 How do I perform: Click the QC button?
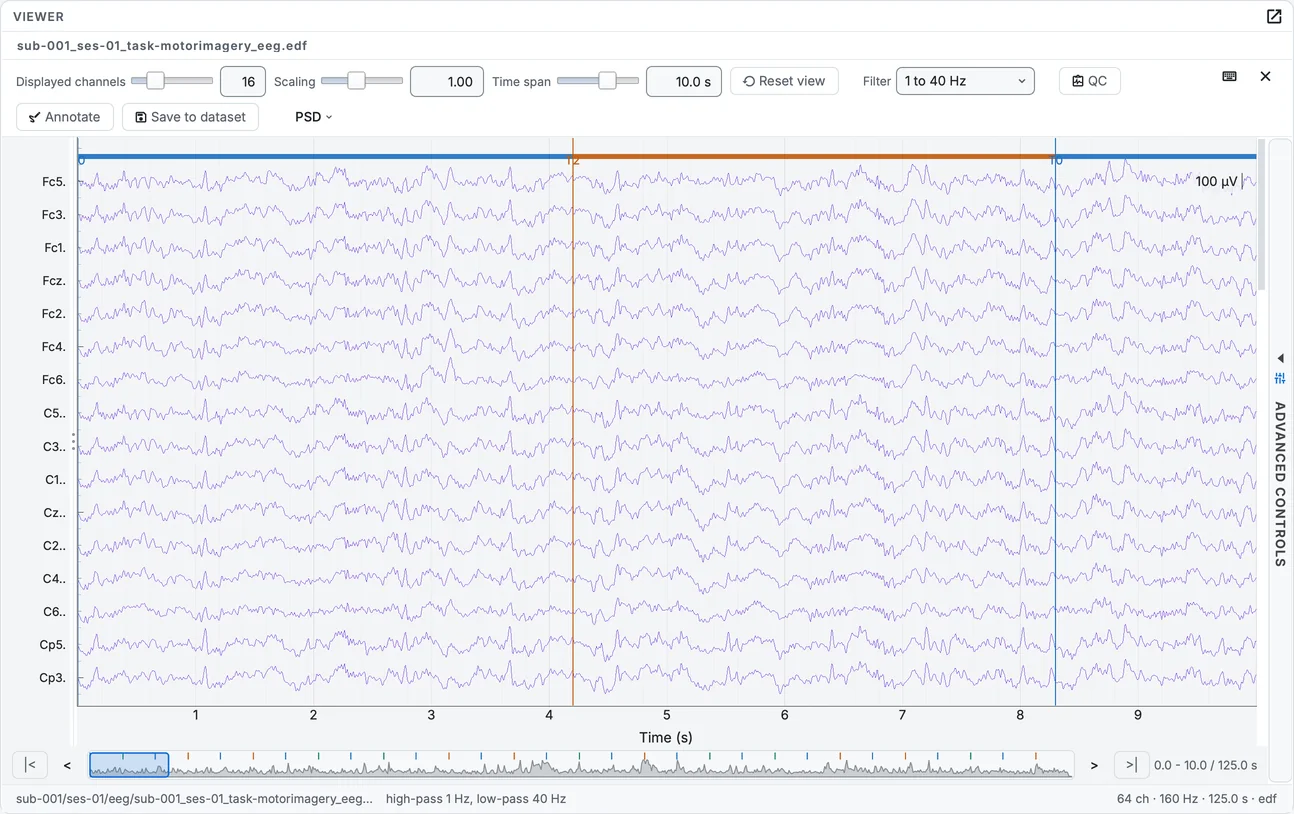(1089, 81)
